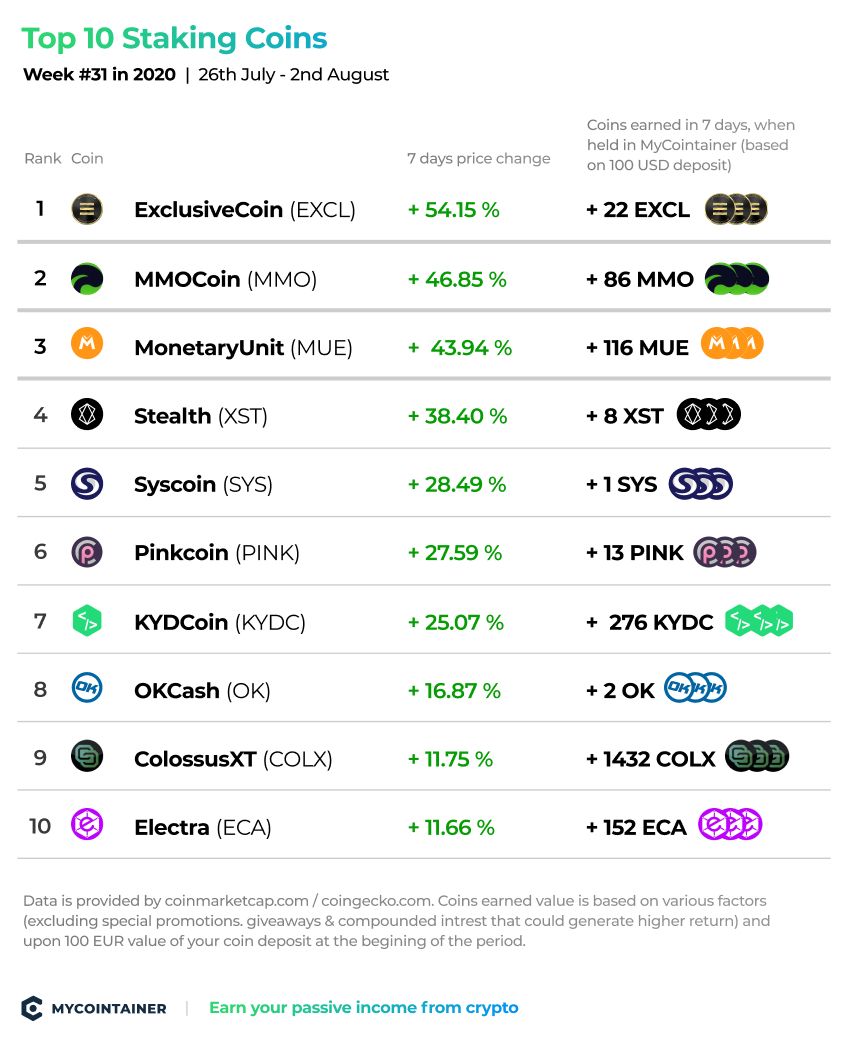Select the black Stealth XST icon
Image resolution: width=858 pixels, height=1055 pixels.
(87, 414)
